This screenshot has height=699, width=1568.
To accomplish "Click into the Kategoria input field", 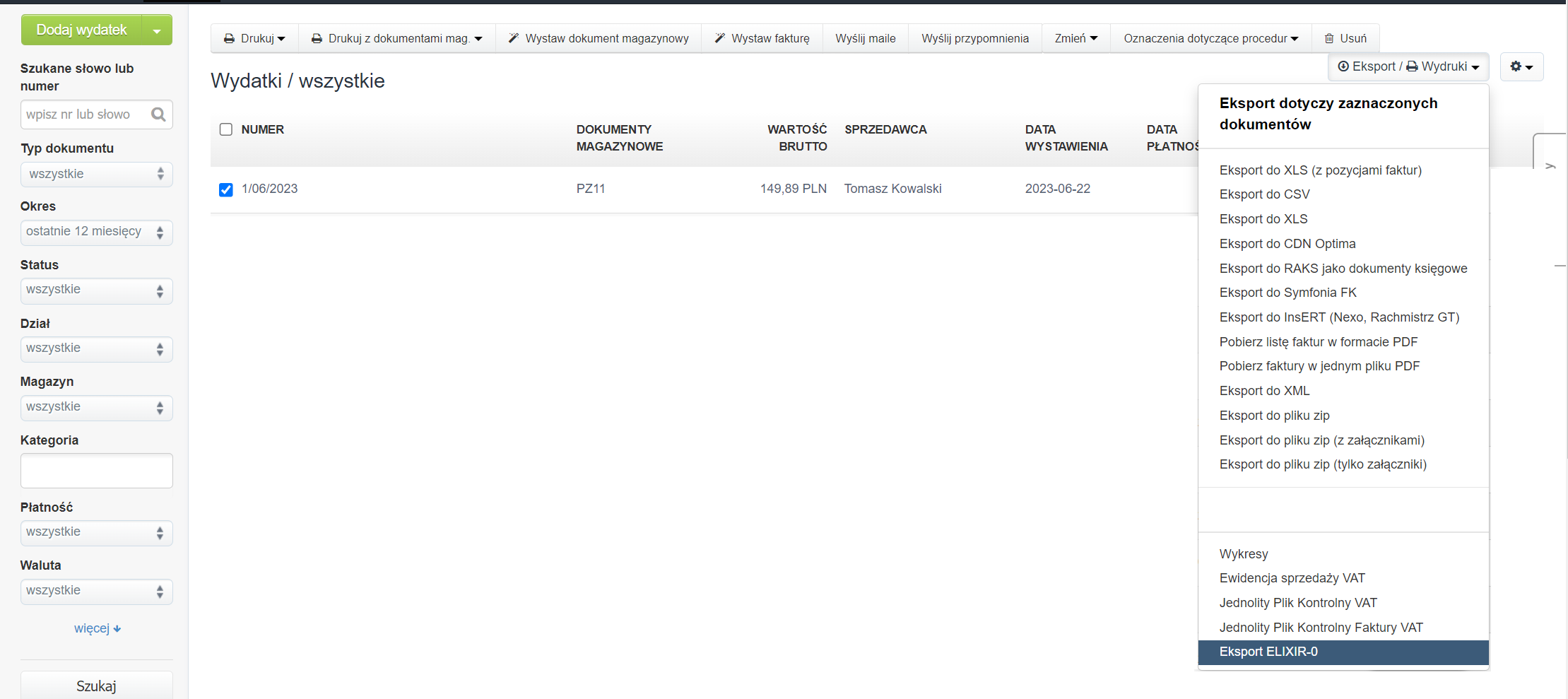I will pos(97,471).
